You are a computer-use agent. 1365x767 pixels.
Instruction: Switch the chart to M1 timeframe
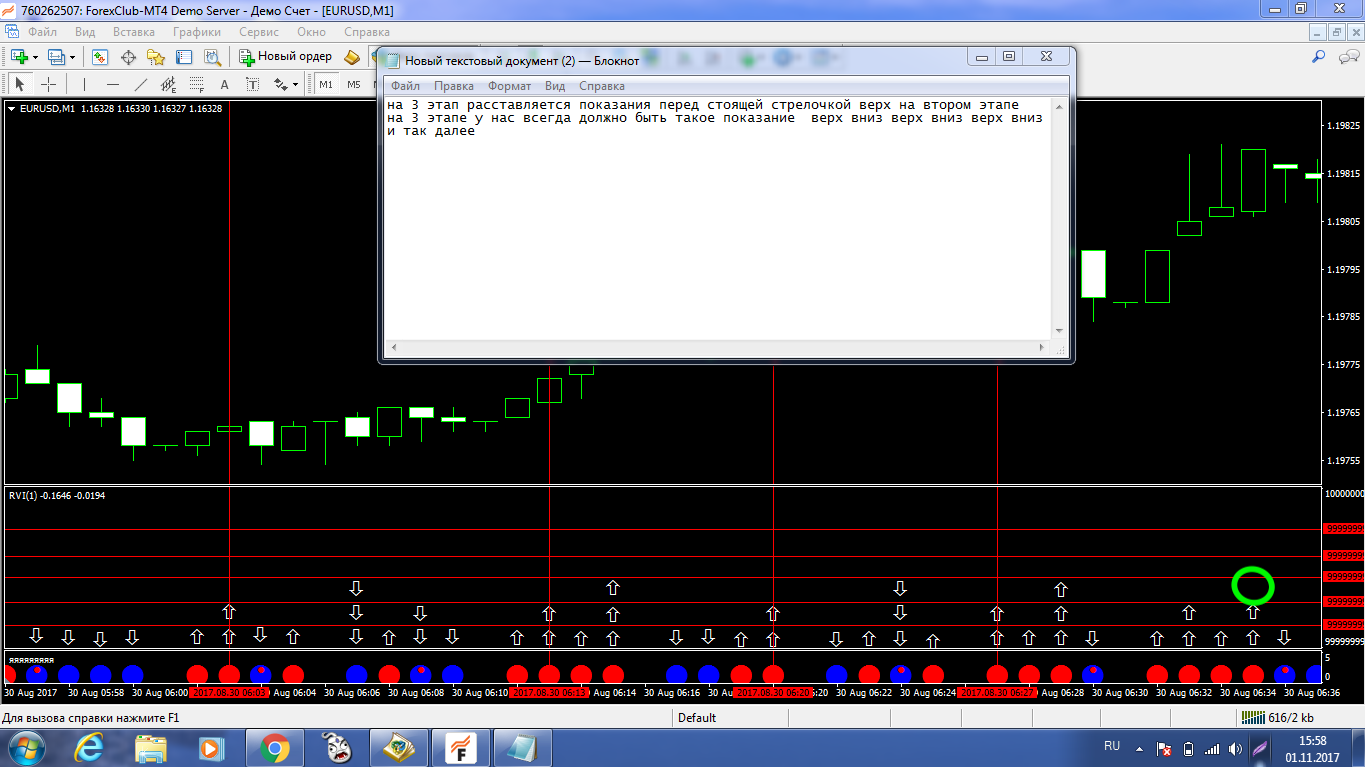(326, 84)
